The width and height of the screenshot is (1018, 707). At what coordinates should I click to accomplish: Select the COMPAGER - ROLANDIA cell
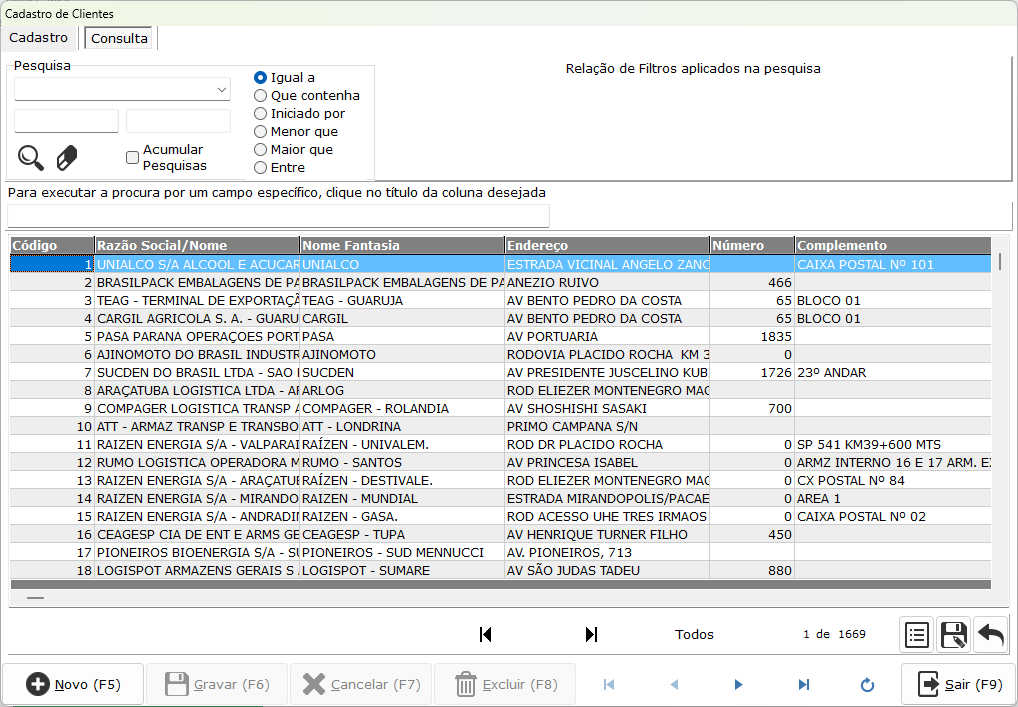pos(403,408)
